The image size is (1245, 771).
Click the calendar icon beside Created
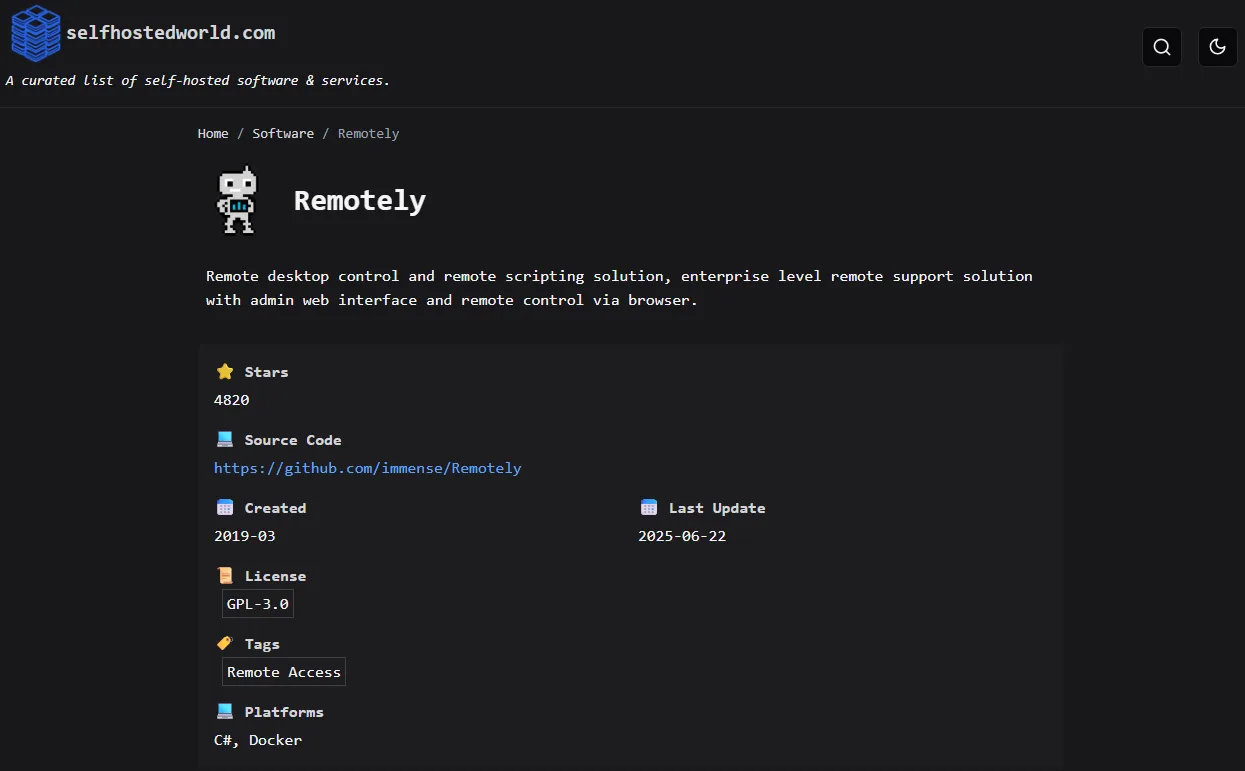(225, 508)
